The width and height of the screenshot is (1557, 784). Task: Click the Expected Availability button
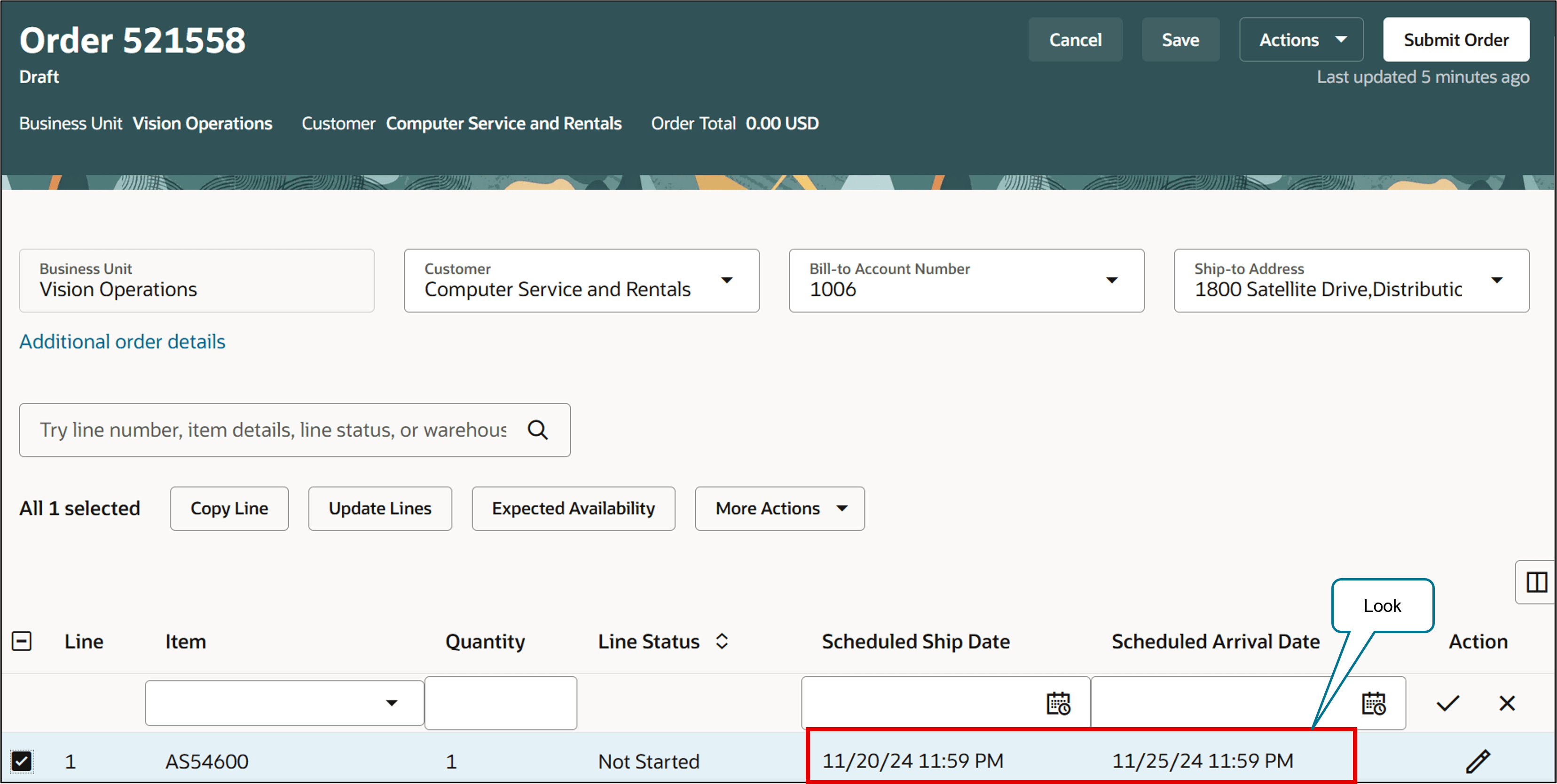click(x=573, y=509)
